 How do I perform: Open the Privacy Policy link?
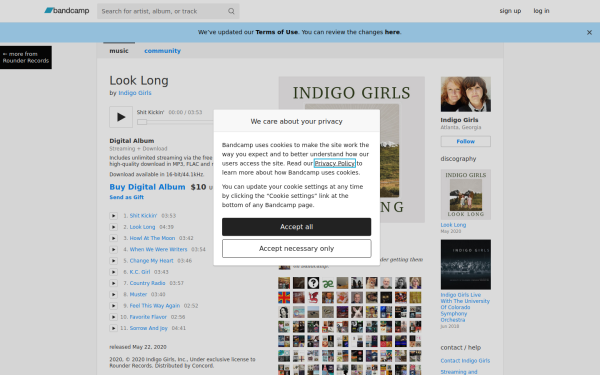click(335, 163)
